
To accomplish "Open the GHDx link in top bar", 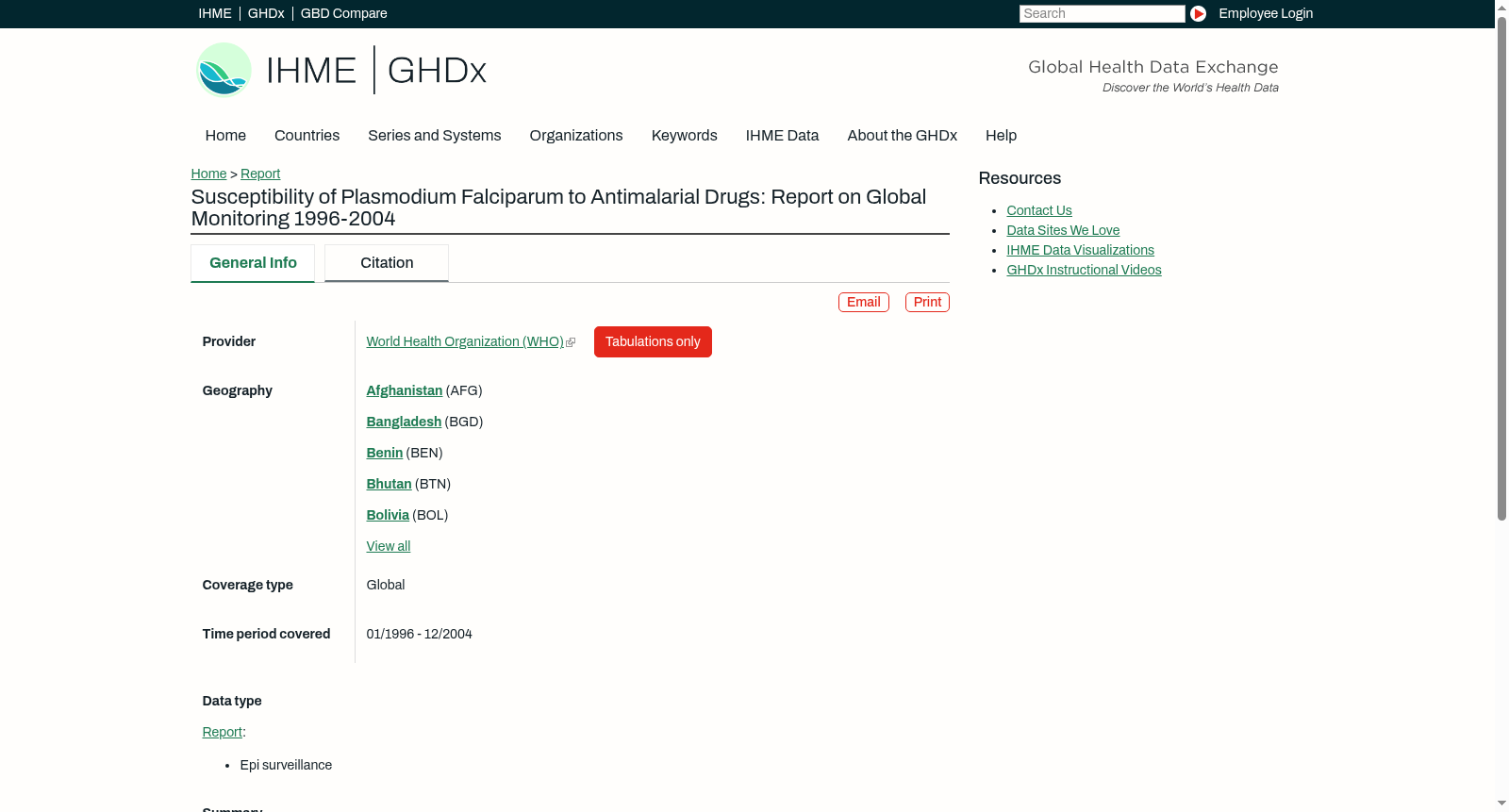I will tap(266, 13).
